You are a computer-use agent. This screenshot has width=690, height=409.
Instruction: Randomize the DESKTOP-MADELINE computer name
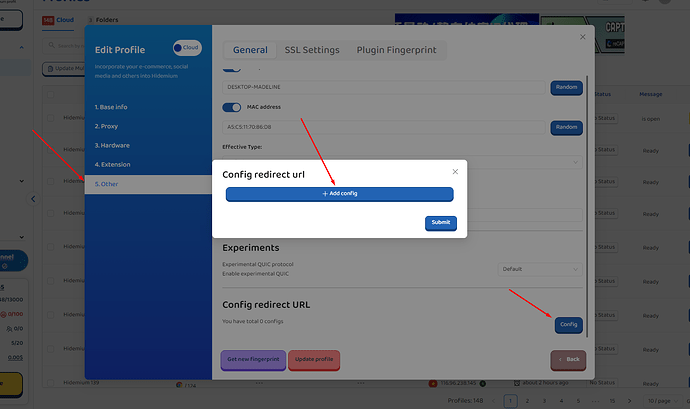pyautogui.click(x=566, y=88)
